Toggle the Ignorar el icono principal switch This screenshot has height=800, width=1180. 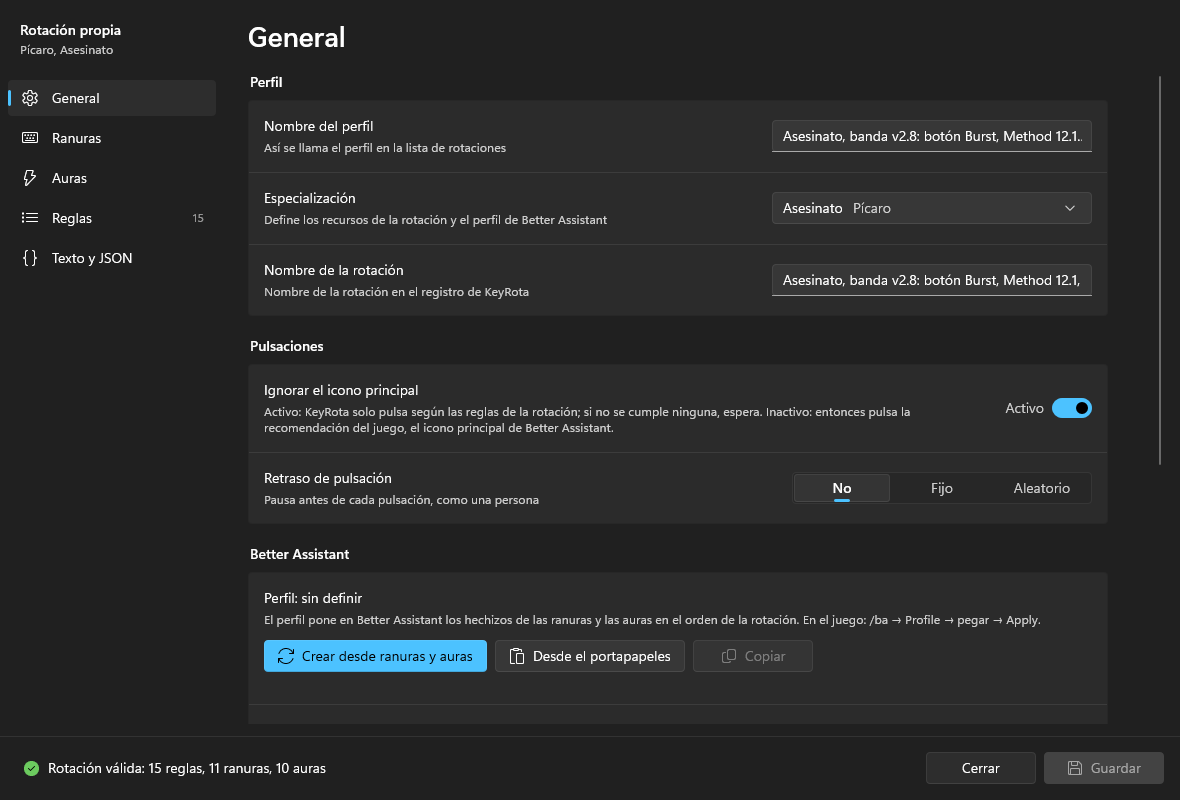(1072, 408)
